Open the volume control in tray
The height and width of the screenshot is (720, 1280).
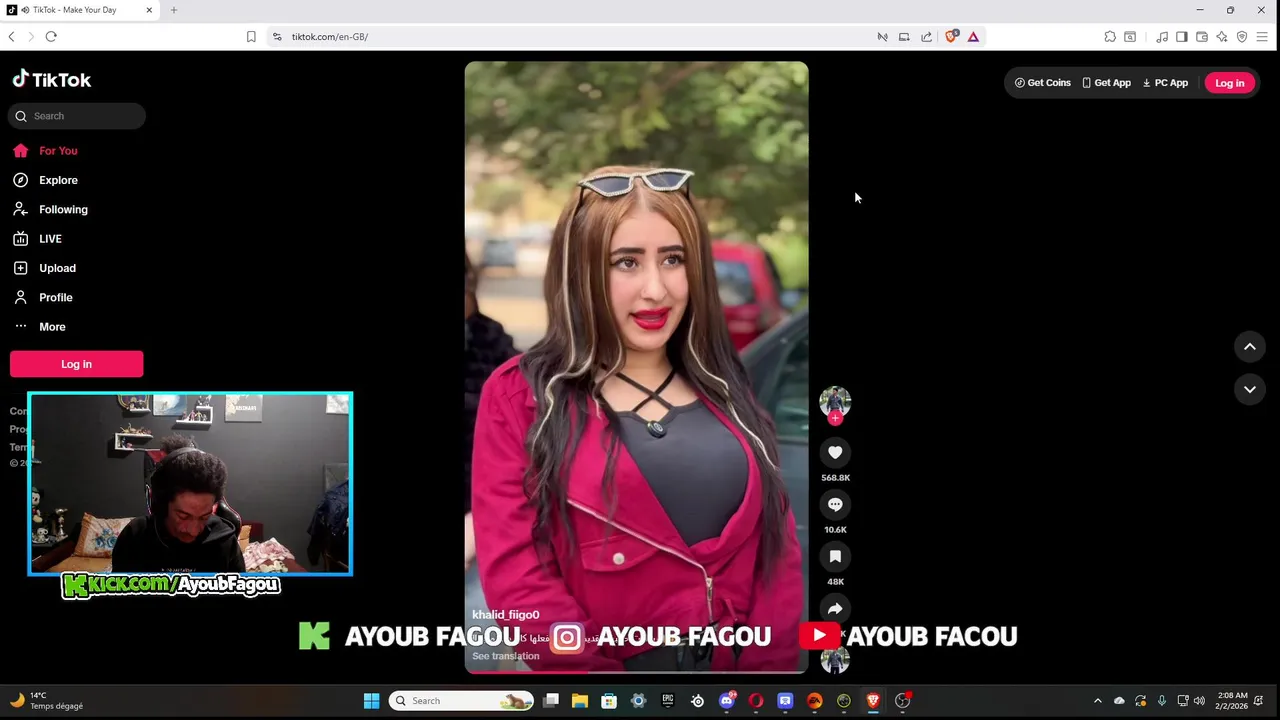(1199, 701)
